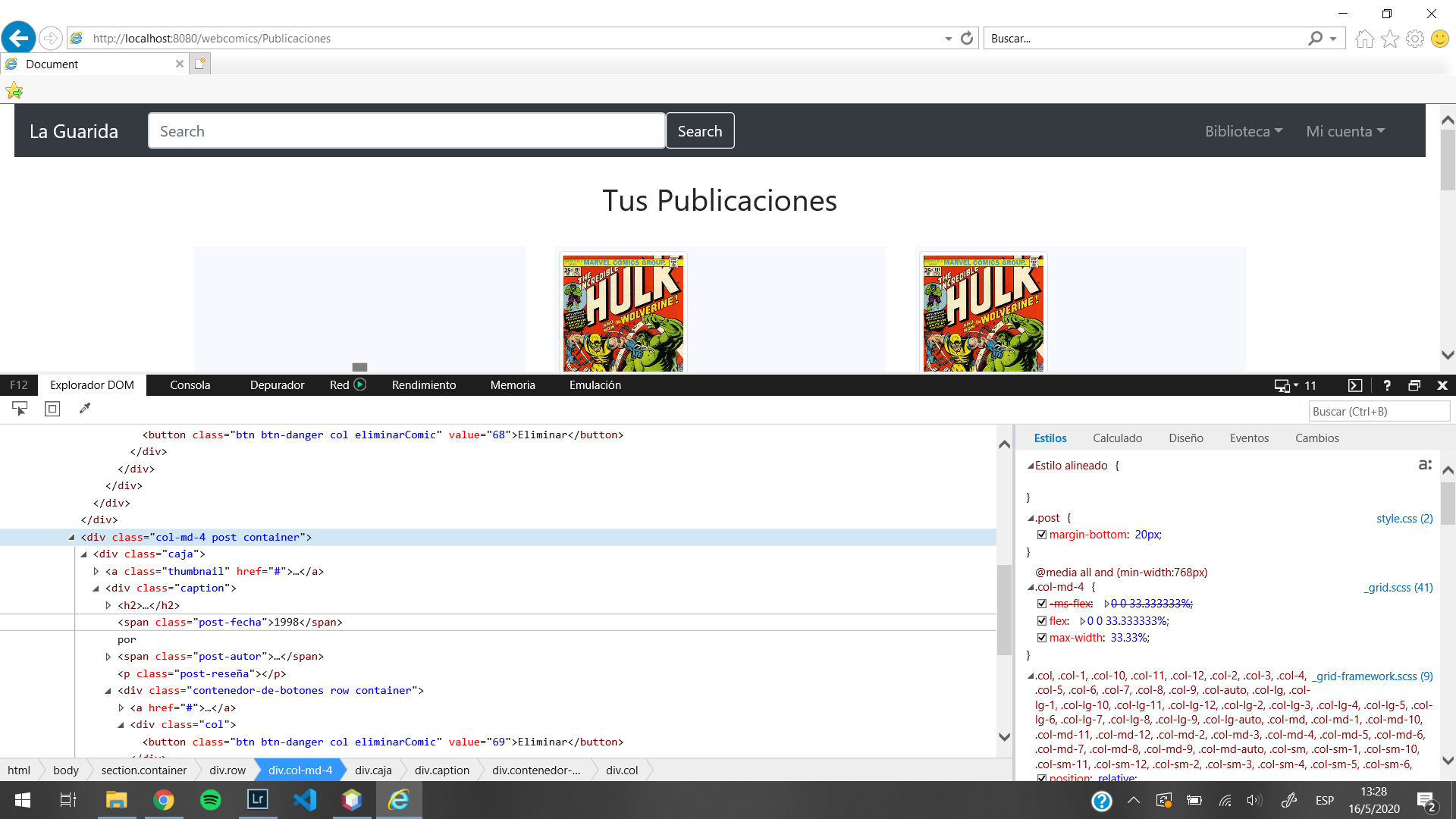Click the La Guarida brand link
The width and height of the screenshot is (1456, 819).
click(74, 131)
